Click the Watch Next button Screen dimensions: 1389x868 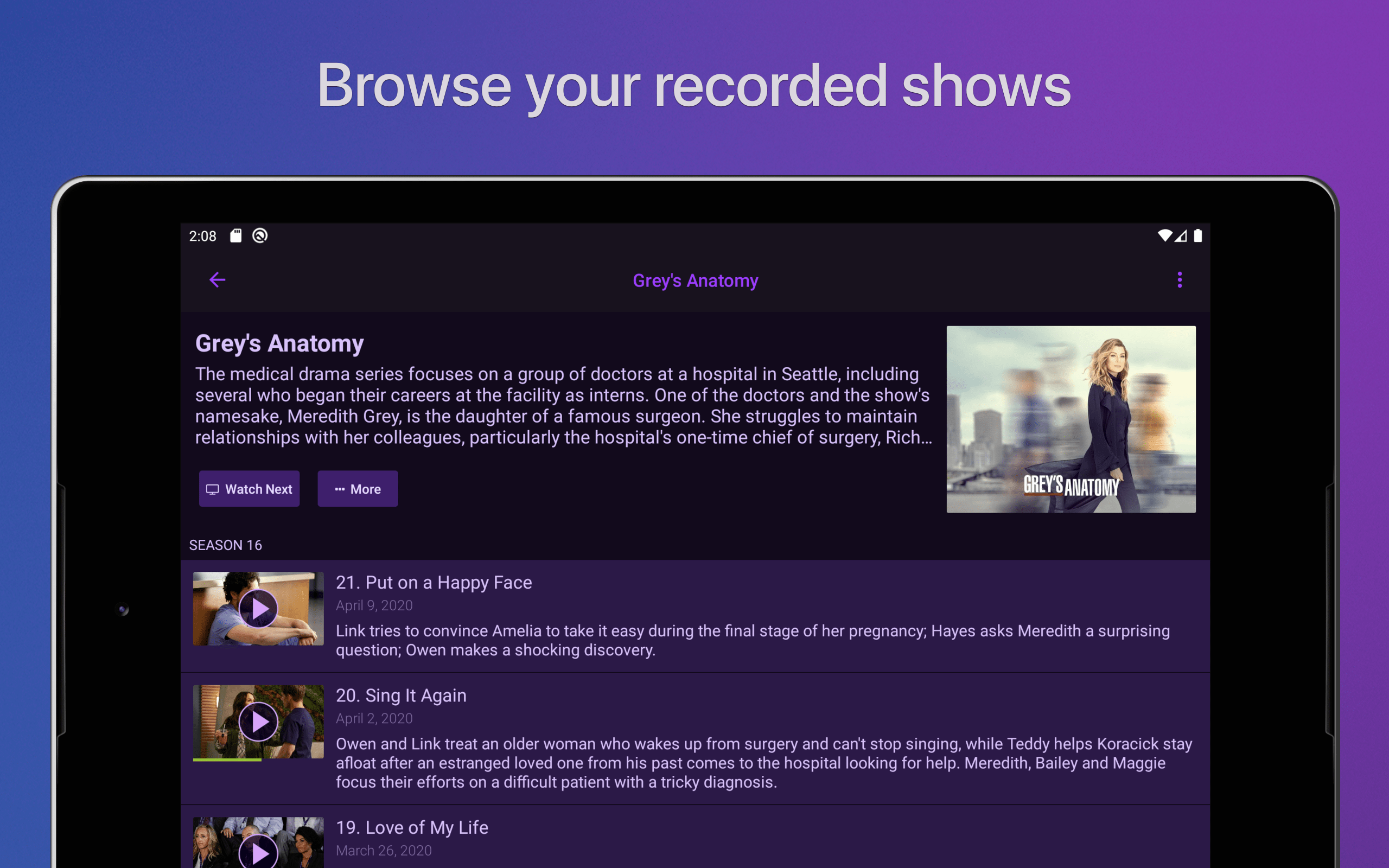pos(249,489)
